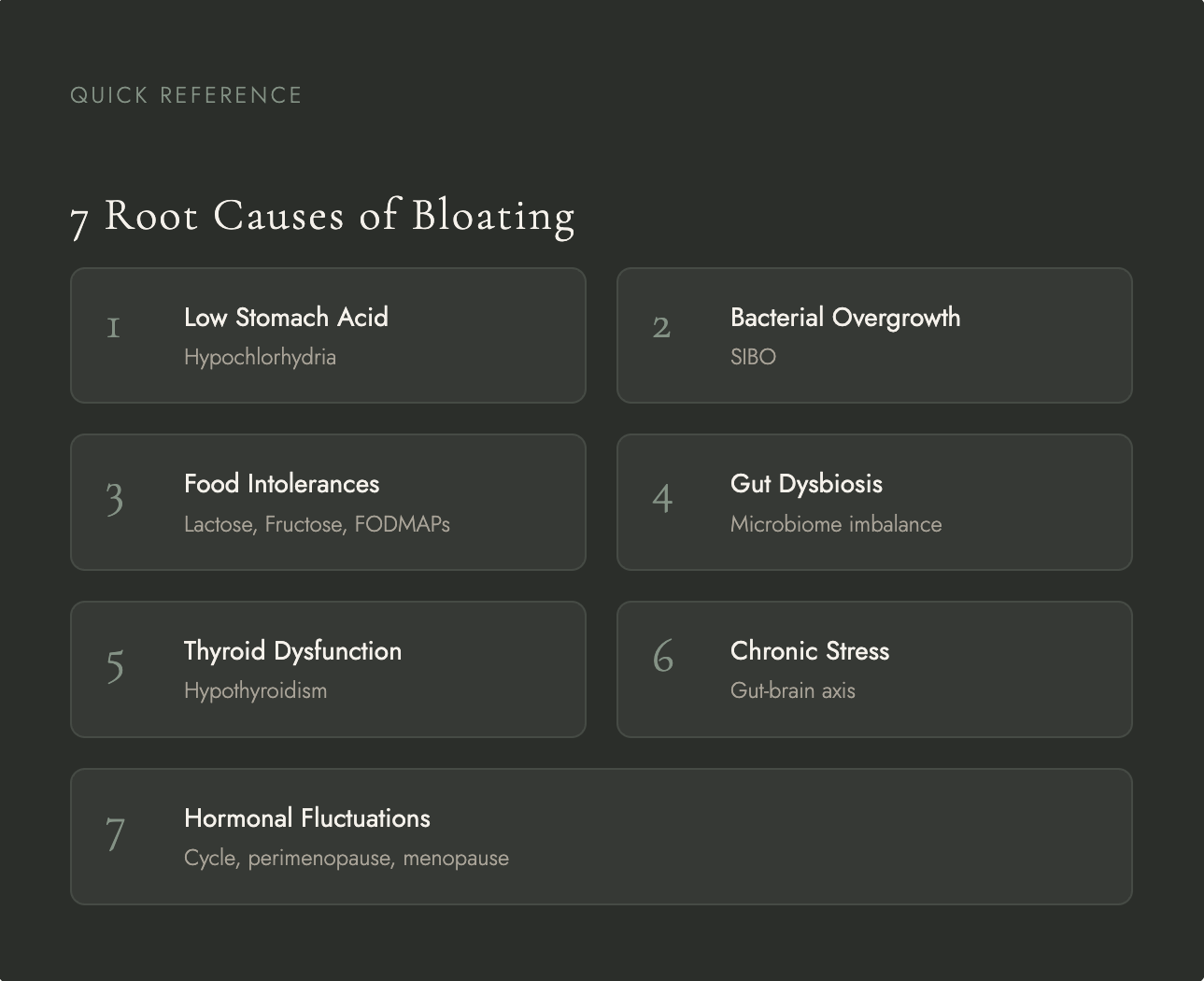Select 'Lactose, Fructose, FODMAPs' text
This screenshot has height=981, width=1204.
[x=317, y=524]
